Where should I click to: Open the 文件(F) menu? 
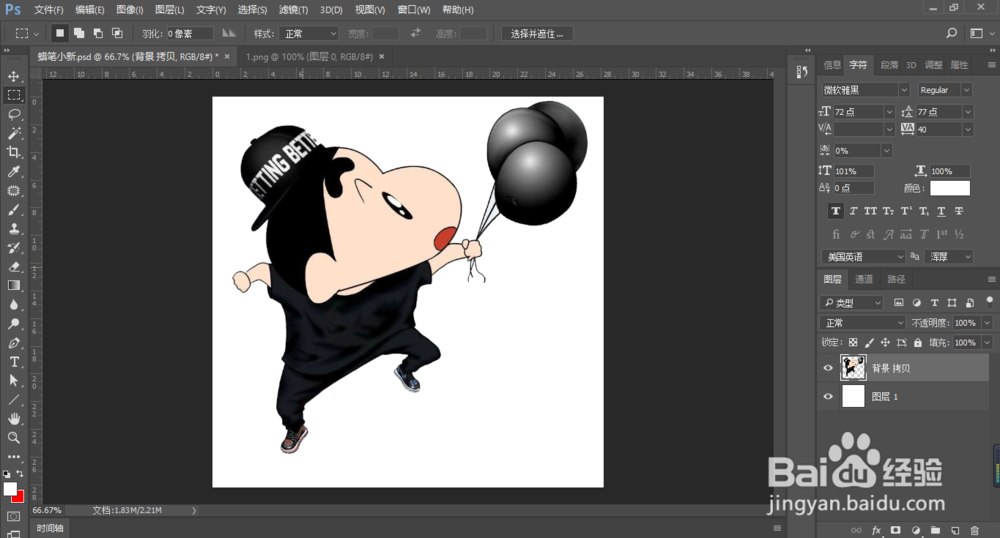tap(48, 10)
